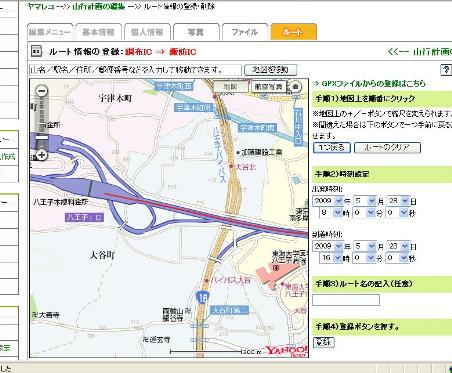Open the departure minute dropdown
Screen dimensions: 452x373
(365, 212)
